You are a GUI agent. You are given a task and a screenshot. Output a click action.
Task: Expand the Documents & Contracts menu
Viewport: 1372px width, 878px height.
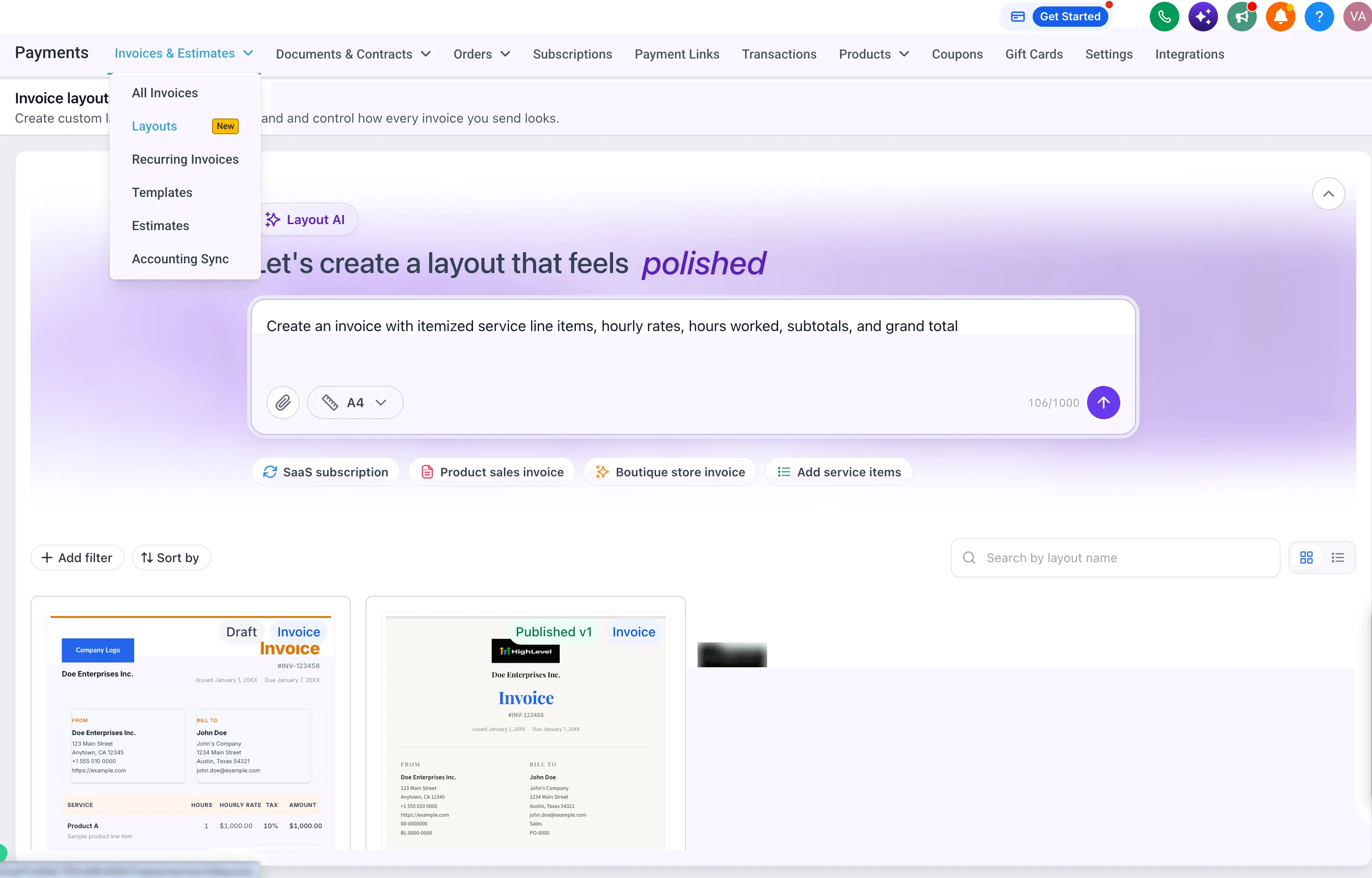(354, 54)
